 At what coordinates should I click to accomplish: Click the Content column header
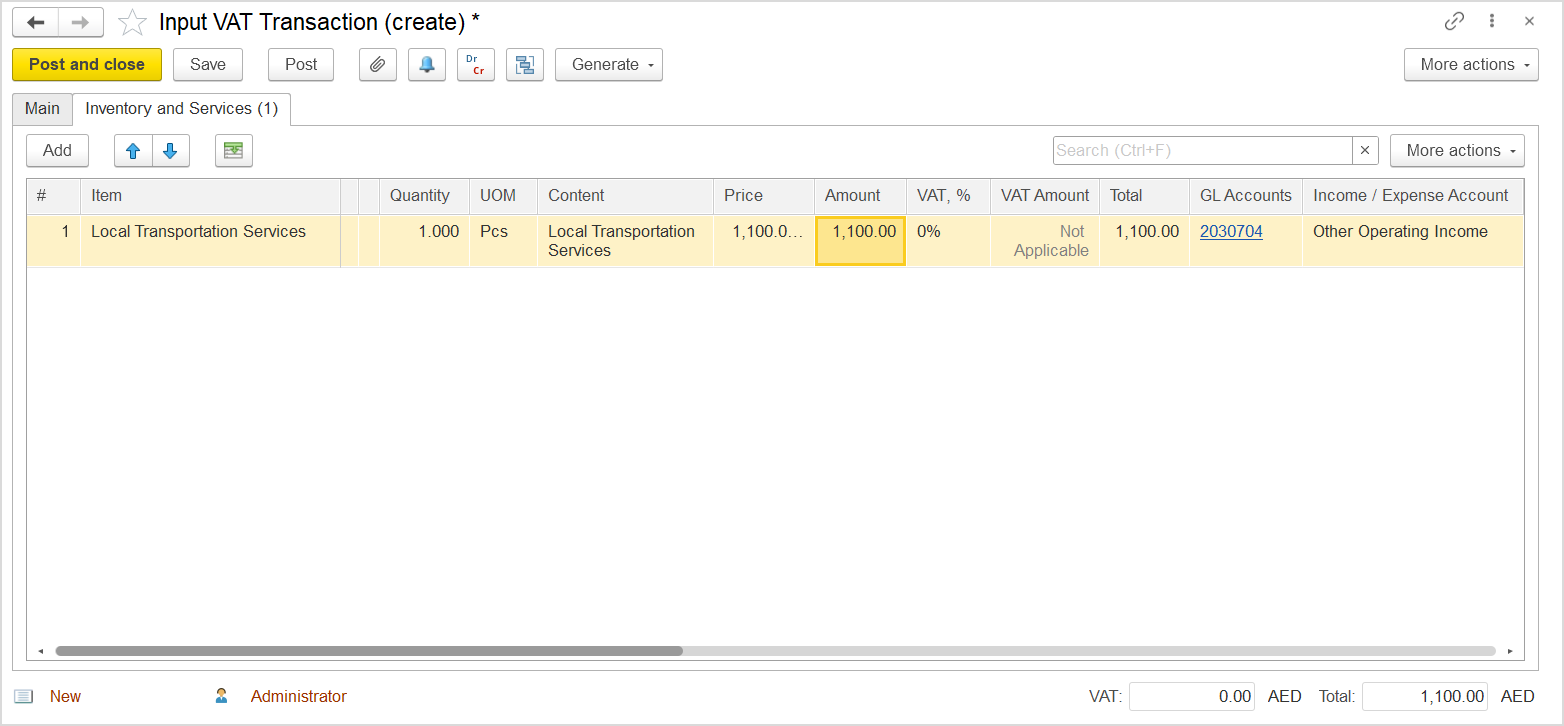tap(625, 196)
